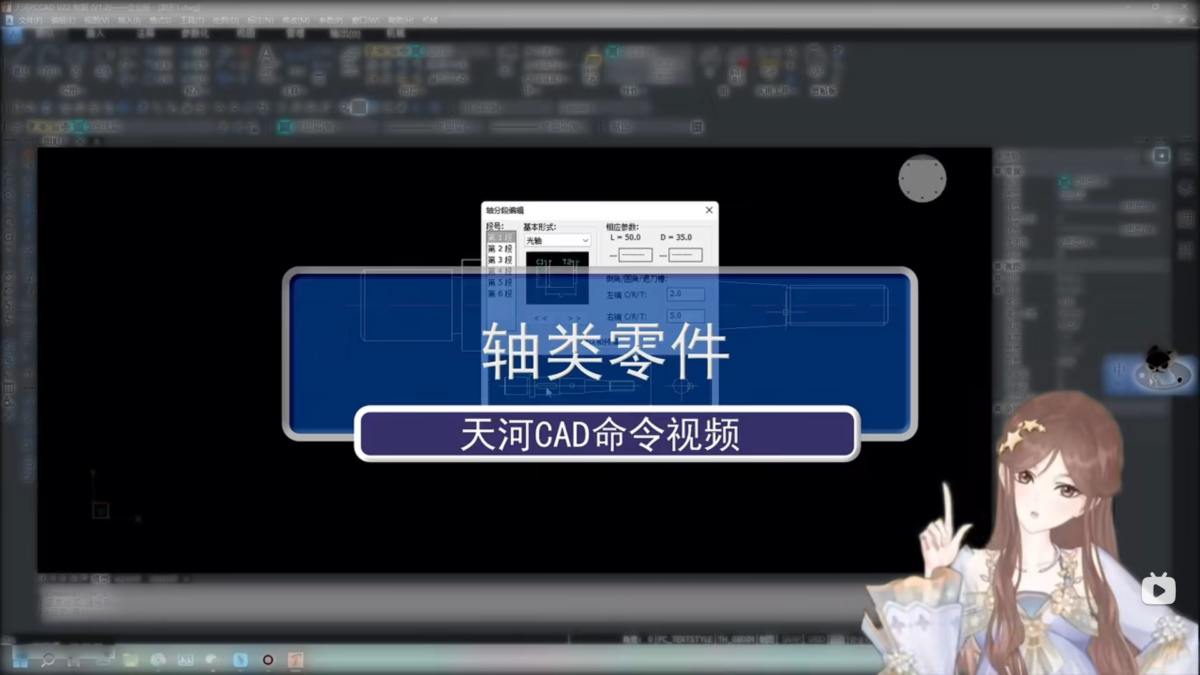Screen dimensions: 1200x675
Task: Select 第5段 in the segment list
Action: click(500, 283)
